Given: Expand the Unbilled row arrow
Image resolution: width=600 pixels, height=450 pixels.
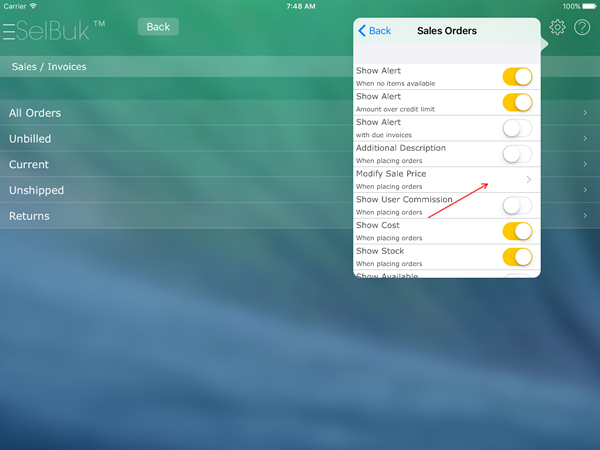Looking at the screenshot, I should 584,139.
